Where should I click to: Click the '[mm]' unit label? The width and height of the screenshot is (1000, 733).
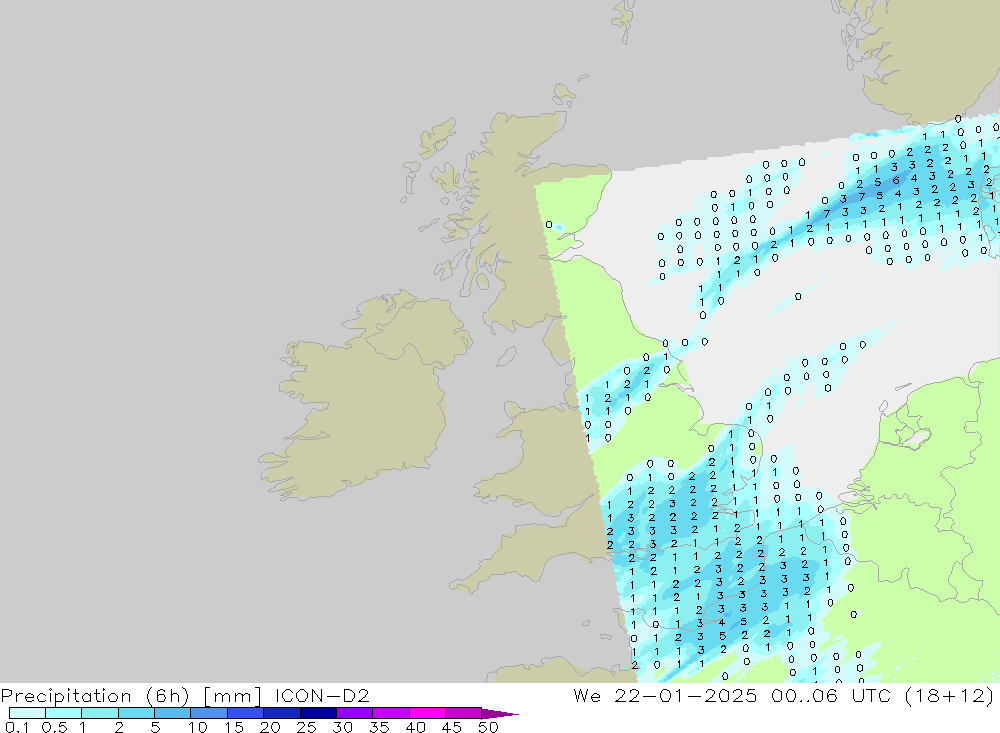232,695
